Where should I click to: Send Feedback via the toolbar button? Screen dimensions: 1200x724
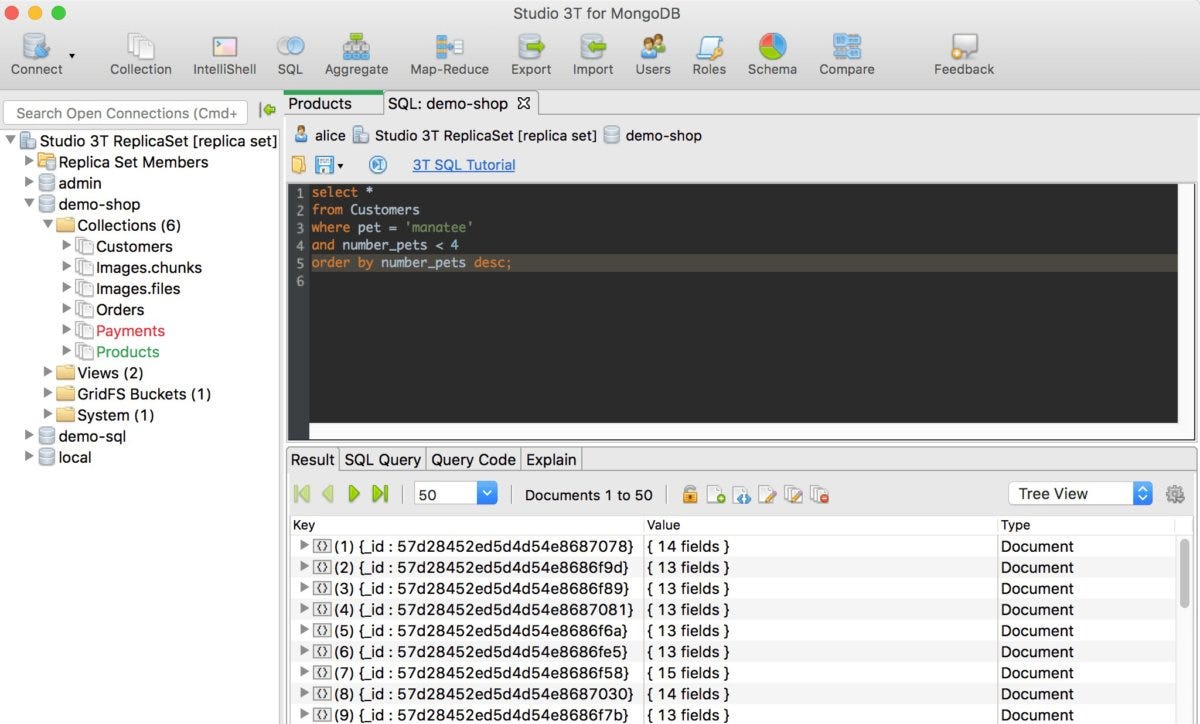tap(963, 52)
